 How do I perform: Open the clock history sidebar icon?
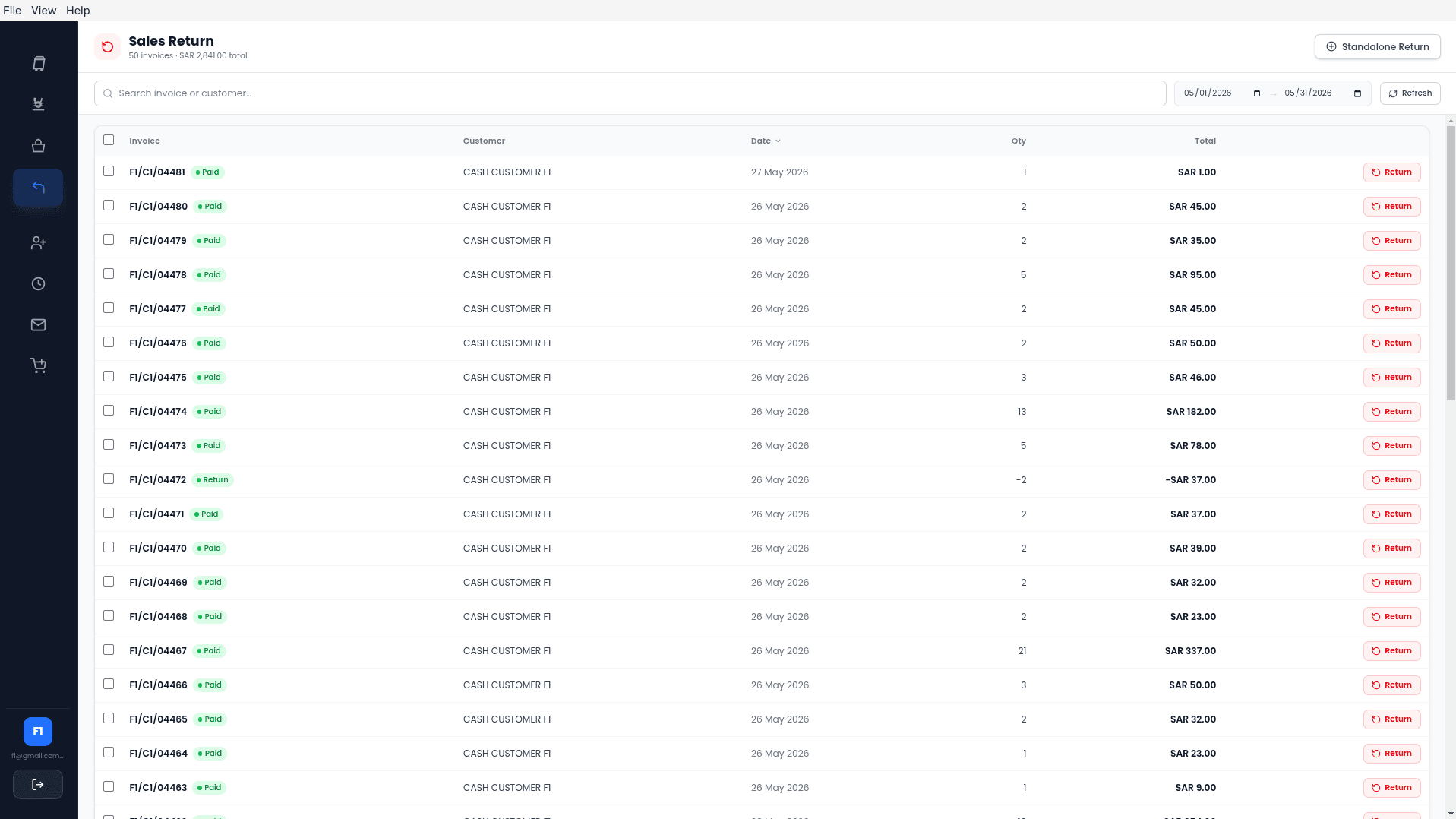(38, 284)
